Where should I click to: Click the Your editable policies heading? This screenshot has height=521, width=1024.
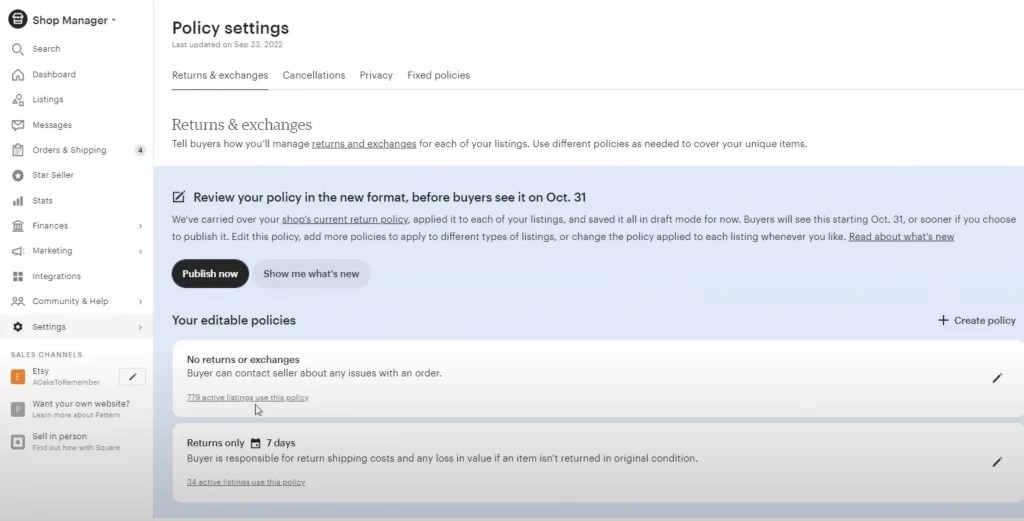click(234, 321)
